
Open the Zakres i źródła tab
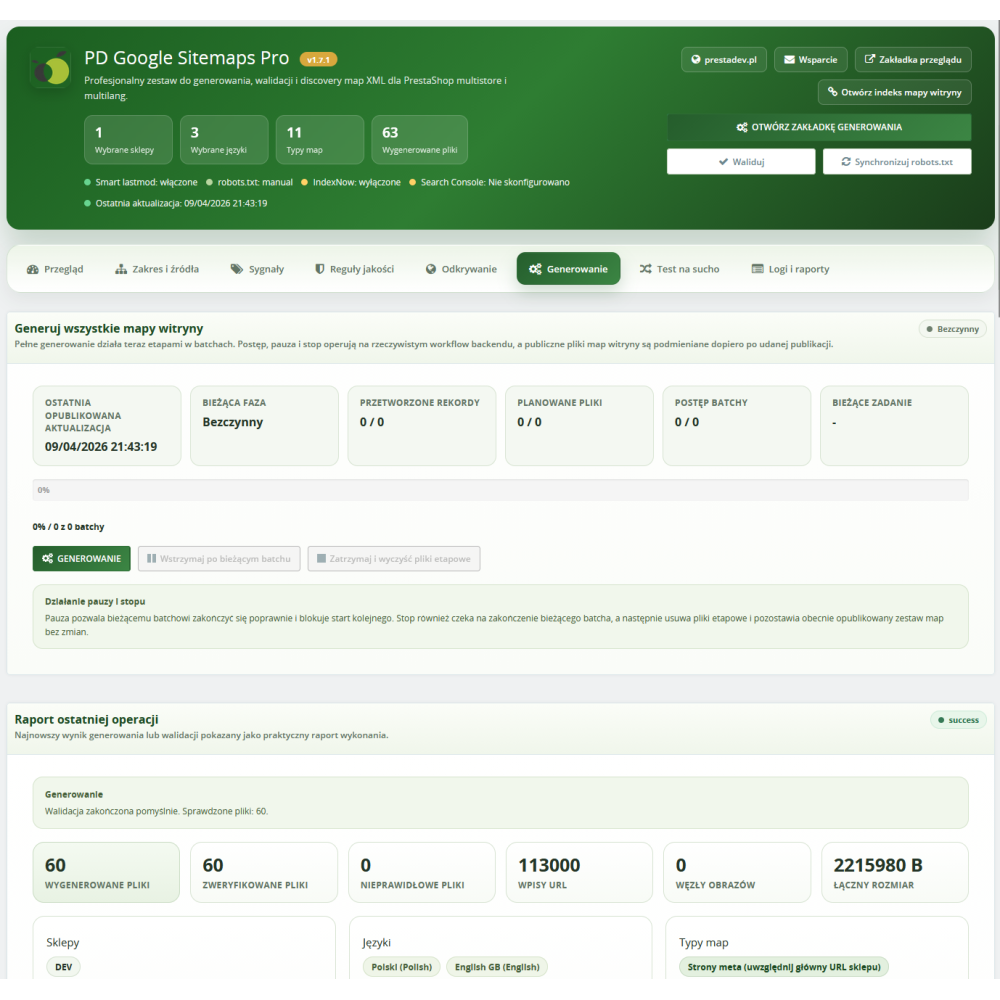coord(157,269)
